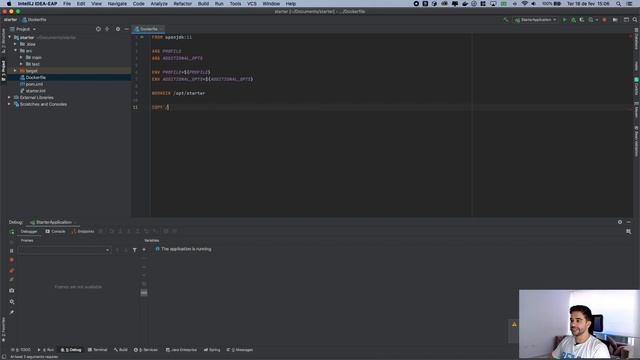Open the File menu
The image size is (640, 360).
(67, 4)
